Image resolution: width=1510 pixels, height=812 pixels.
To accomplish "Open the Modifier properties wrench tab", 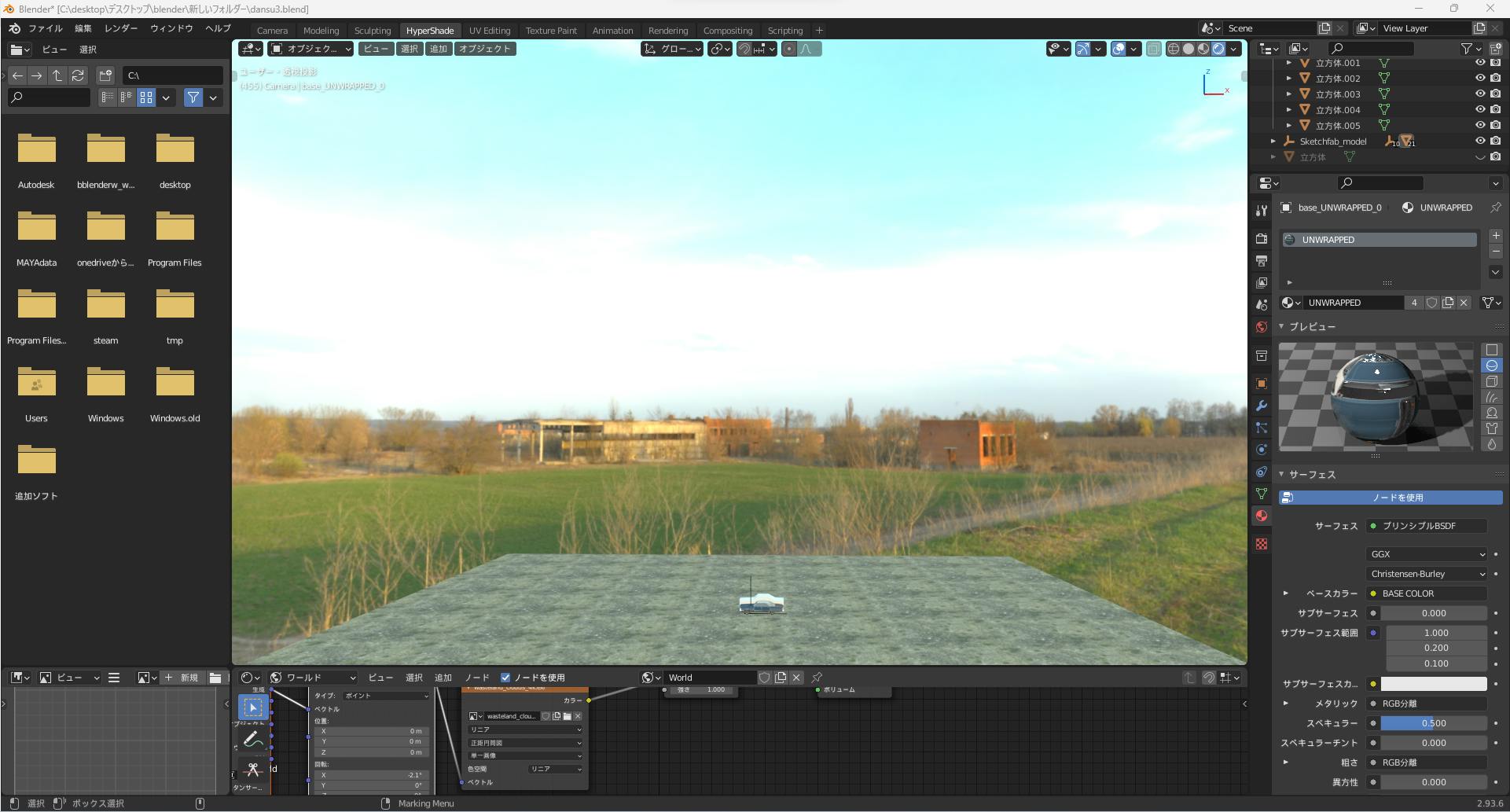I will pyautogui.click(x=1262, y=406).
